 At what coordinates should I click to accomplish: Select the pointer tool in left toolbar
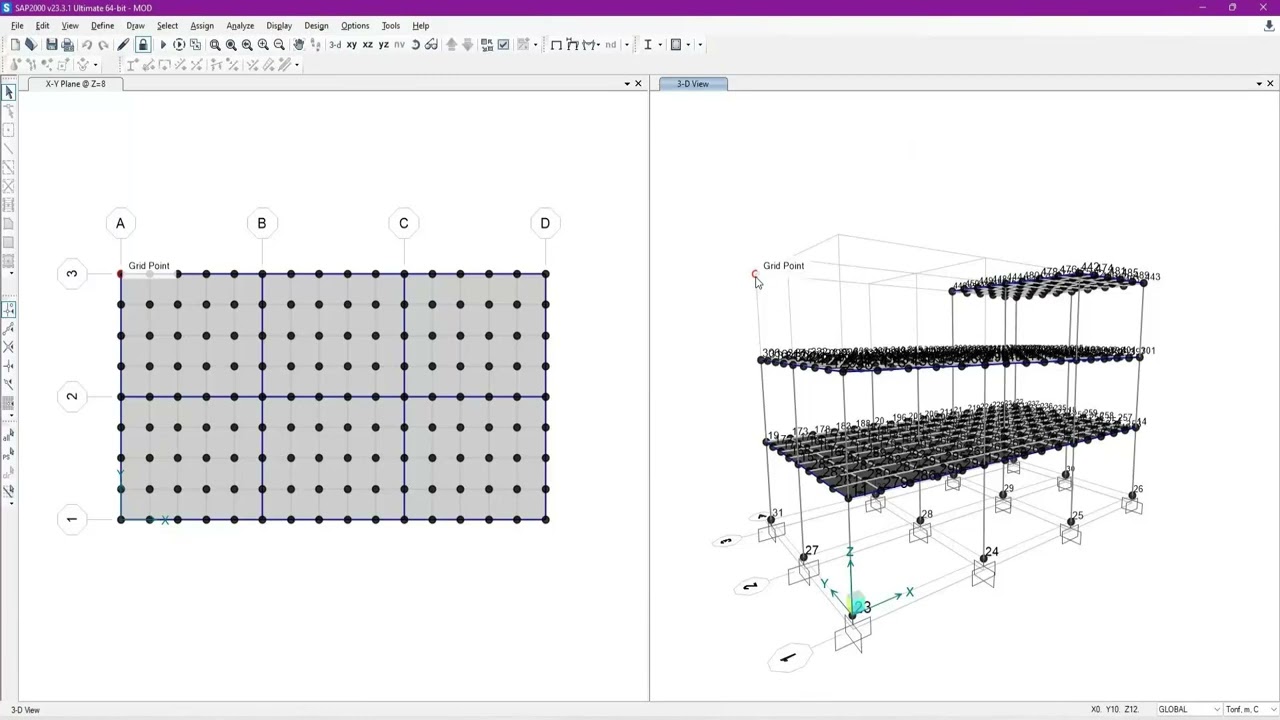(x=9, y=92)
